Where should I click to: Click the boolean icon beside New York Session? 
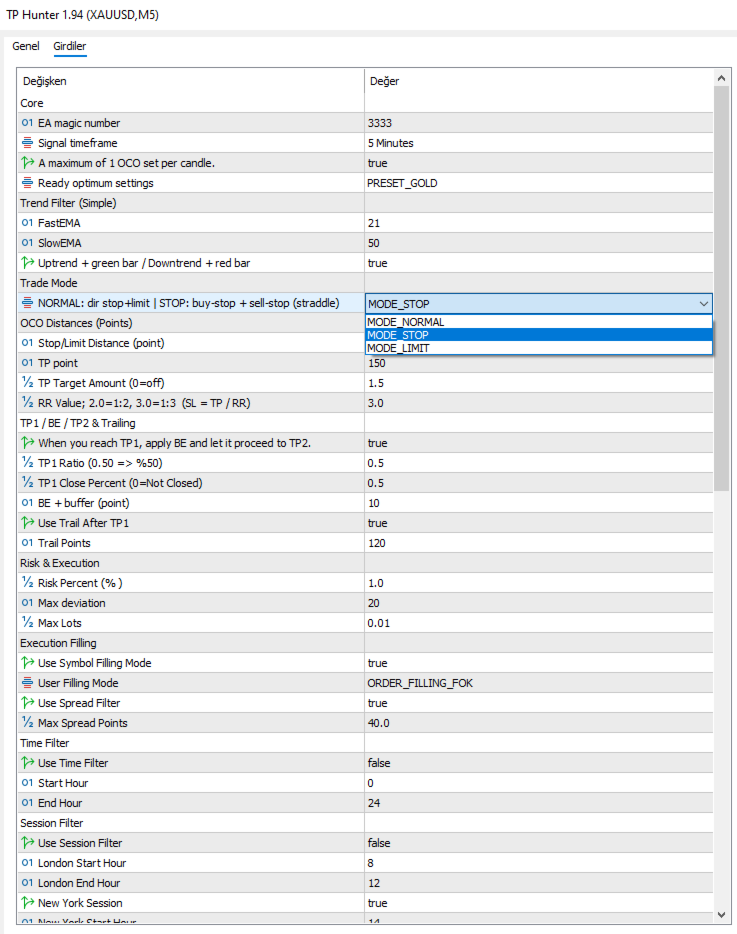pos(27,903)
